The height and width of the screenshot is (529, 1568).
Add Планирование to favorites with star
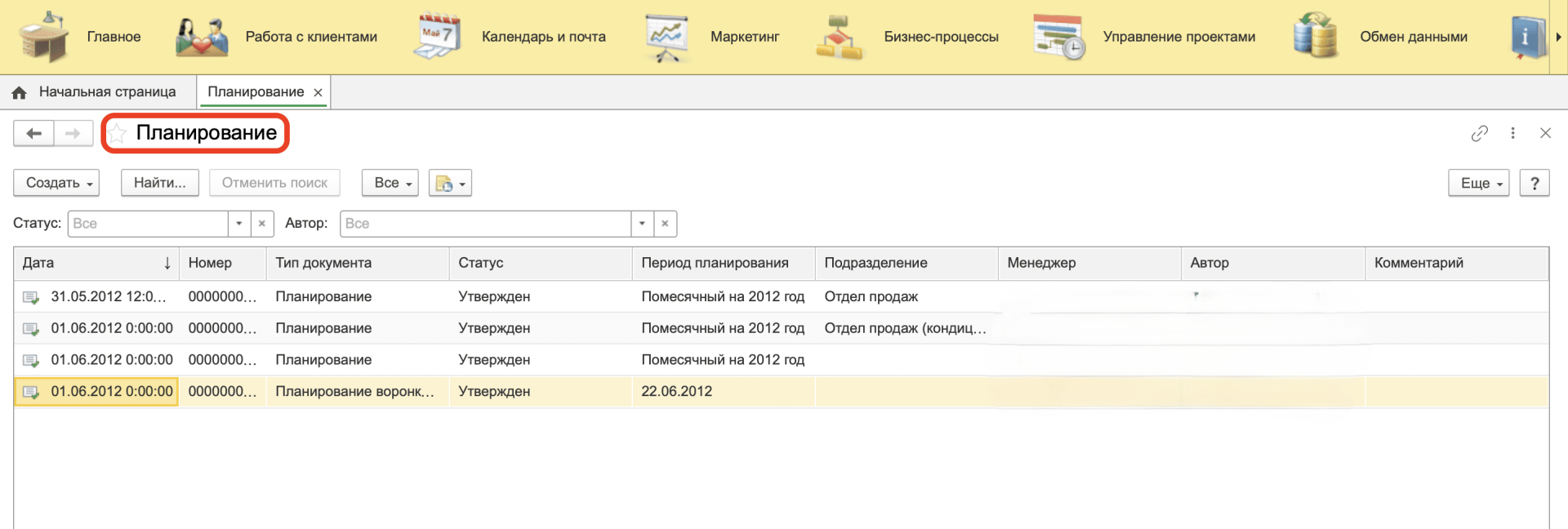[x=118, y=133]
